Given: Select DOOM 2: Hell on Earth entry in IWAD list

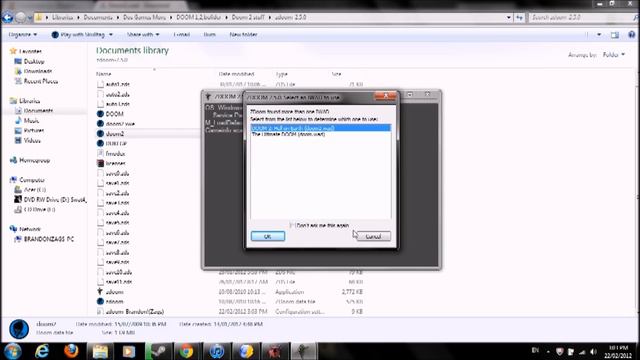Looking at the screenshot, I should (x=320, y=128).
